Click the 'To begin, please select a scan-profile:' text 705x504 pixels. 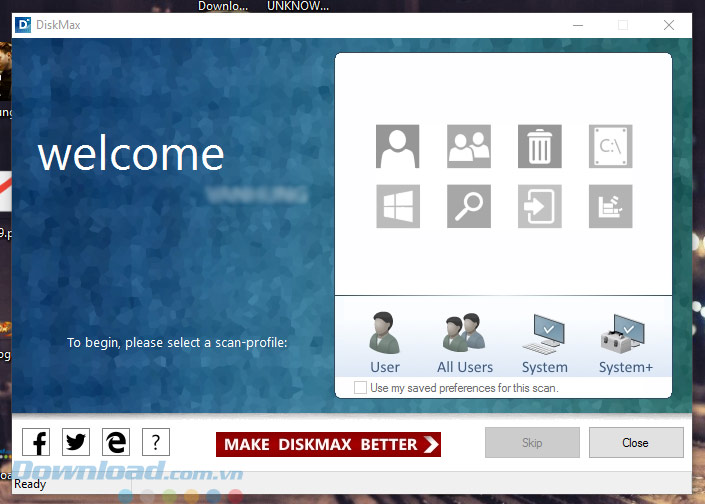point(177,343)
